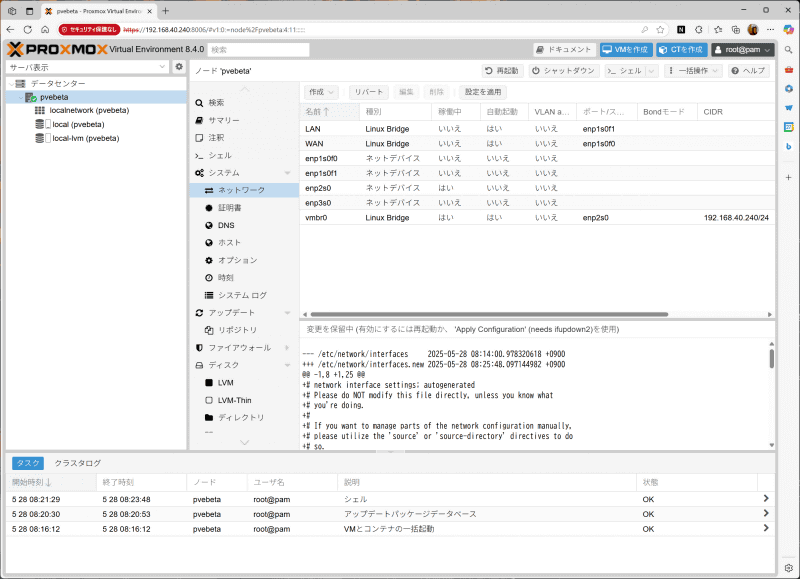Screen dimensions: 800x579
Task: Click the シャットダウン button
Action: tap(564, 71)
